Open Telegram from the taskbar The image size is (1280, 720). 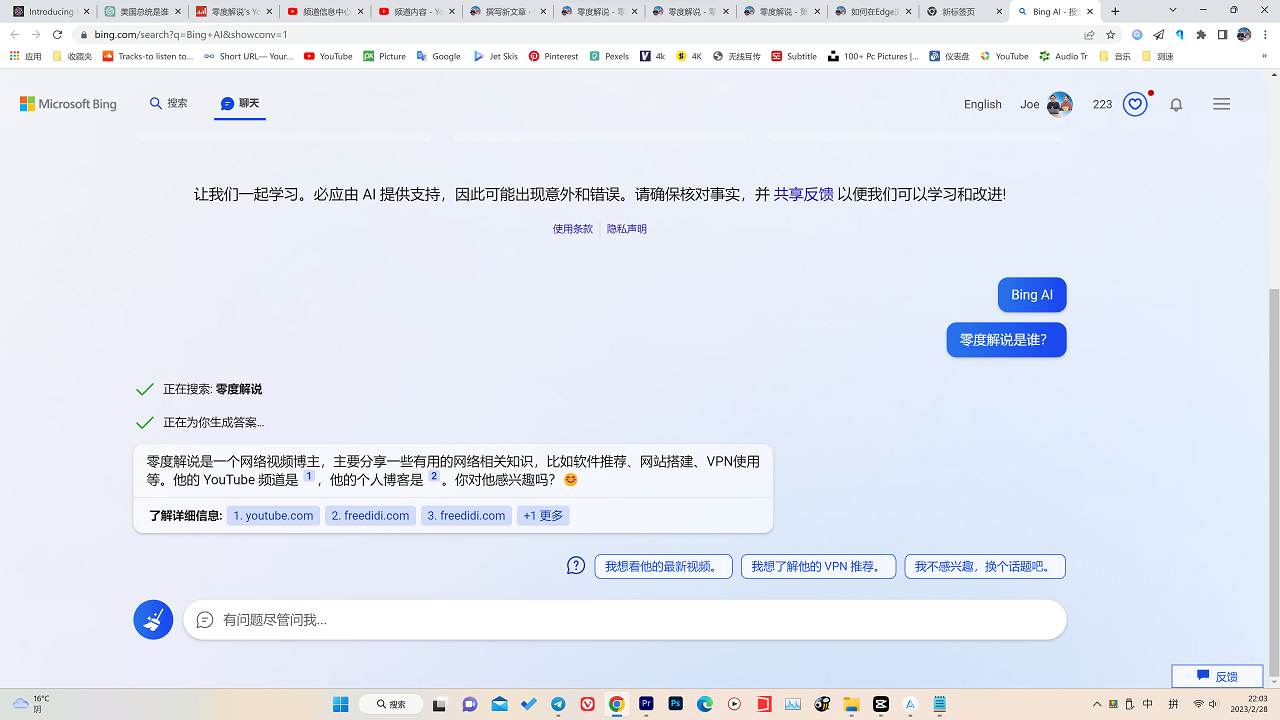(x=558, y=704)
